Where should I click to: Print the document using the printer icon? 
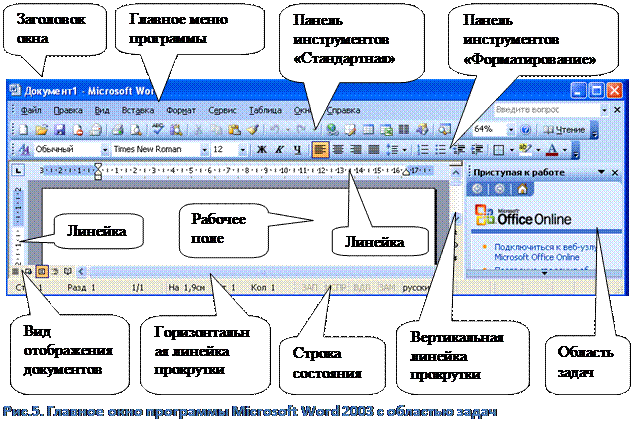[117, 130]
